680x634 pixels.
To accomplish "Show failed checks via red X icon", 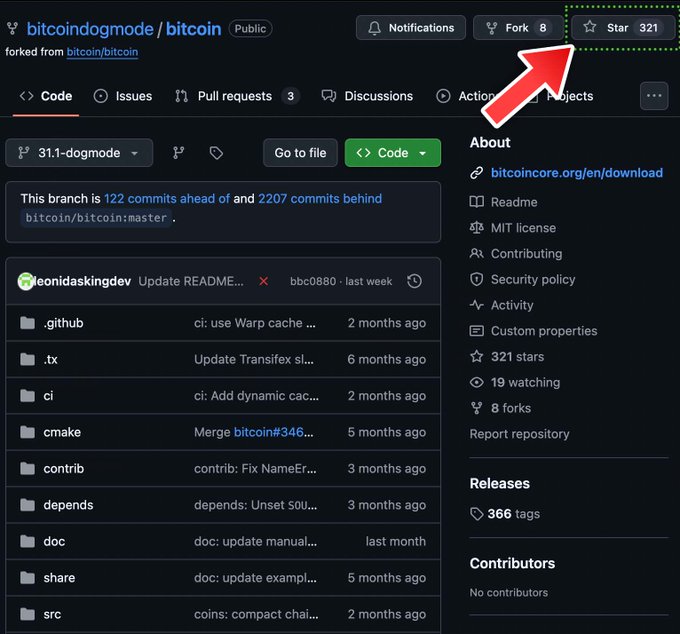I will pos(263,281).
